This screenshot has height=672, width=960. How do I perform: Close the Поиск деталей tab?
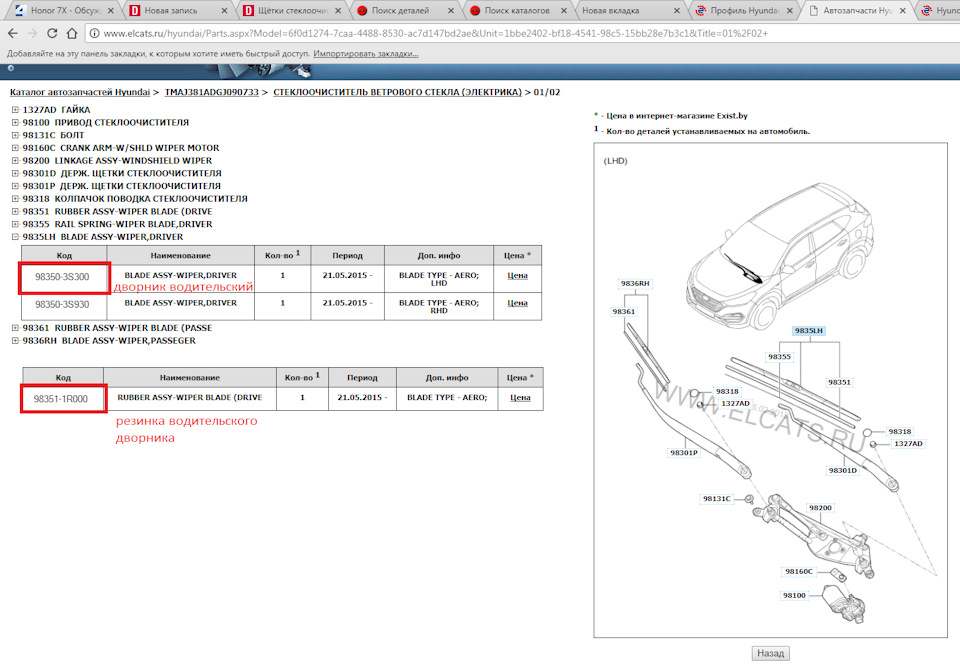451,10
